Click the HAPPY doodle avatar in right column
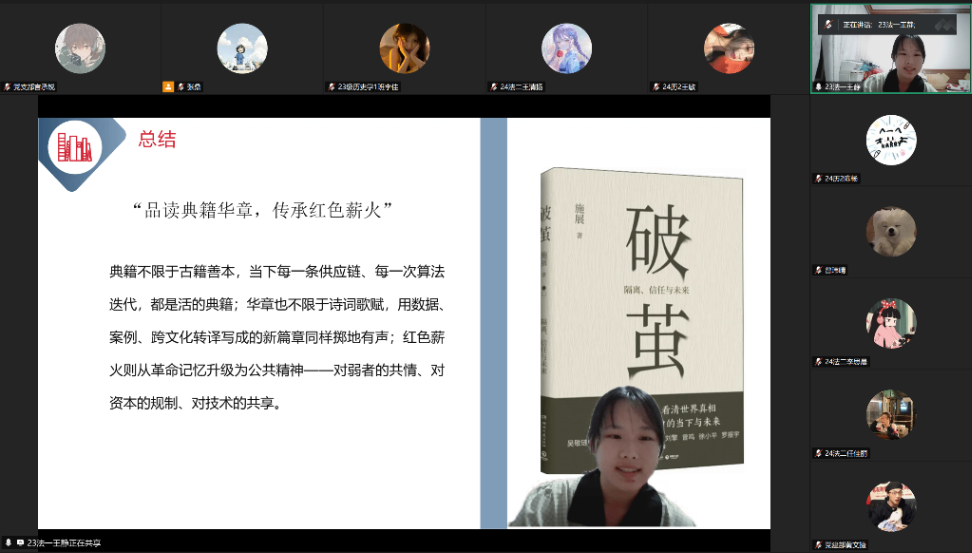The width and height of the screenshot is (972, 553). (890, 139)
